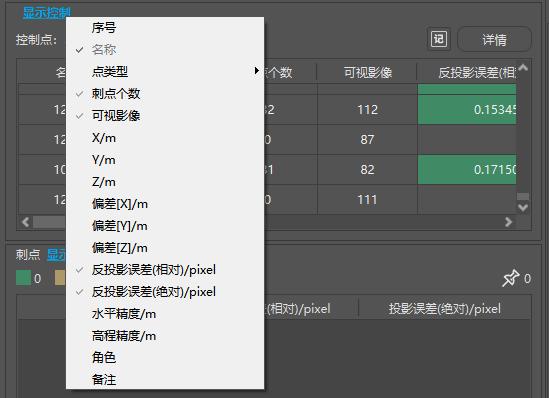This screenshot has height=398, width=549.
Task: Show the 偏差[X]/m column
Action: pos(165,204)
